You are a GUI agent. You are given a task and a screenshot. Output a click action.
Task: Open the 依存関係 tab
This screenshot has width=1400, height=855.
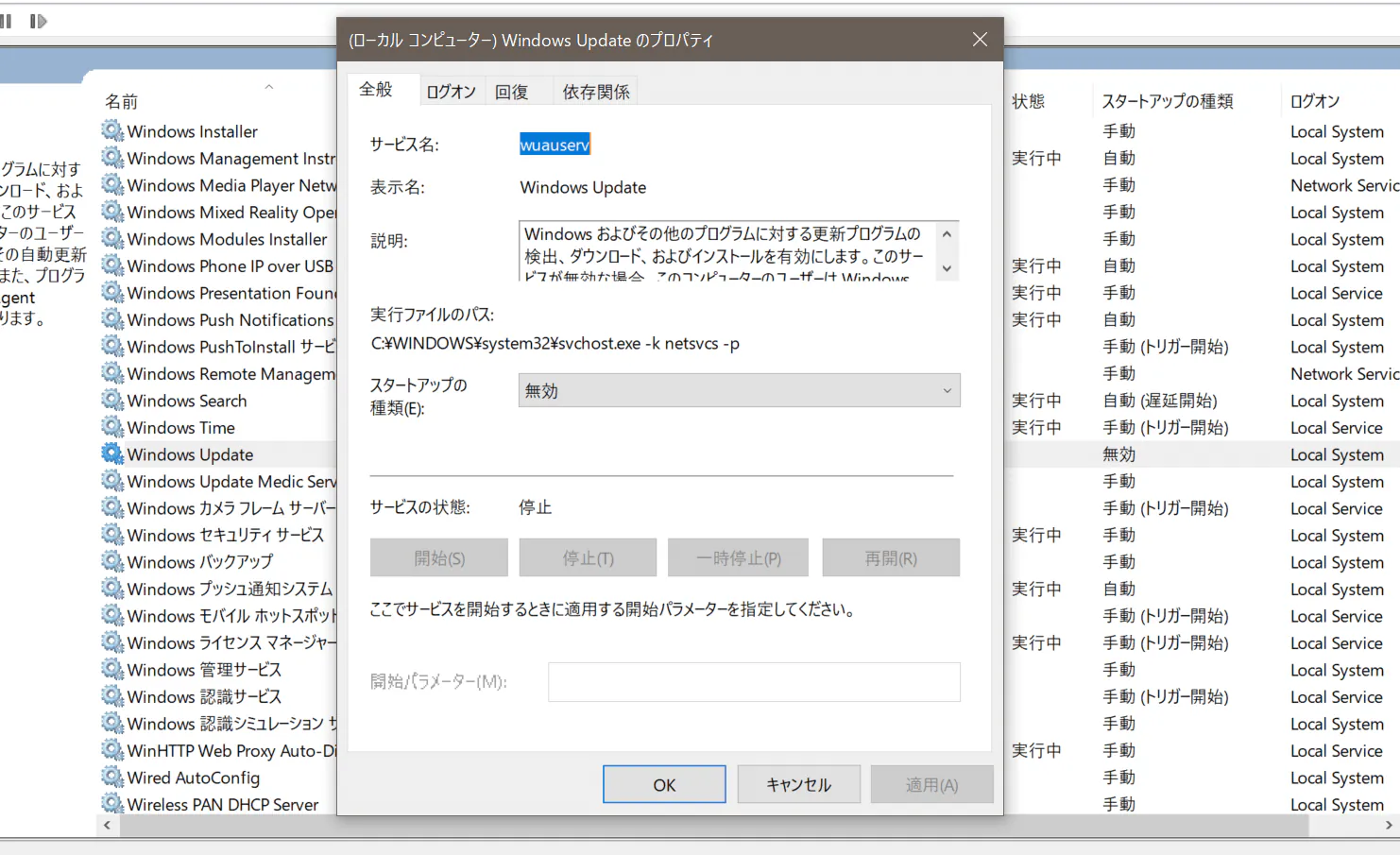[x=595, y=92]
